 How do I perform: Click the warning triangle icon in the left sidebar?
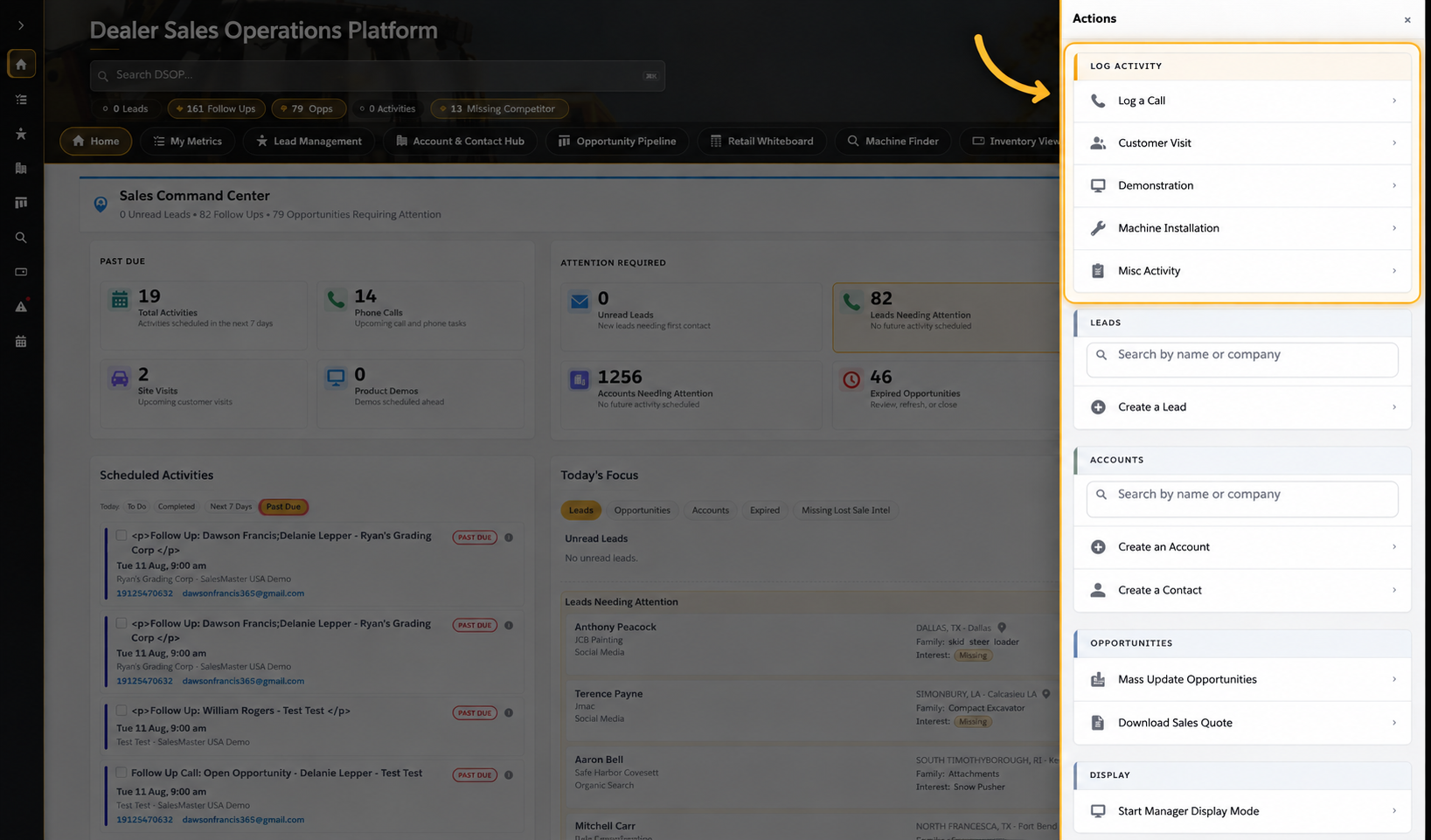click(x=21, y=307)
